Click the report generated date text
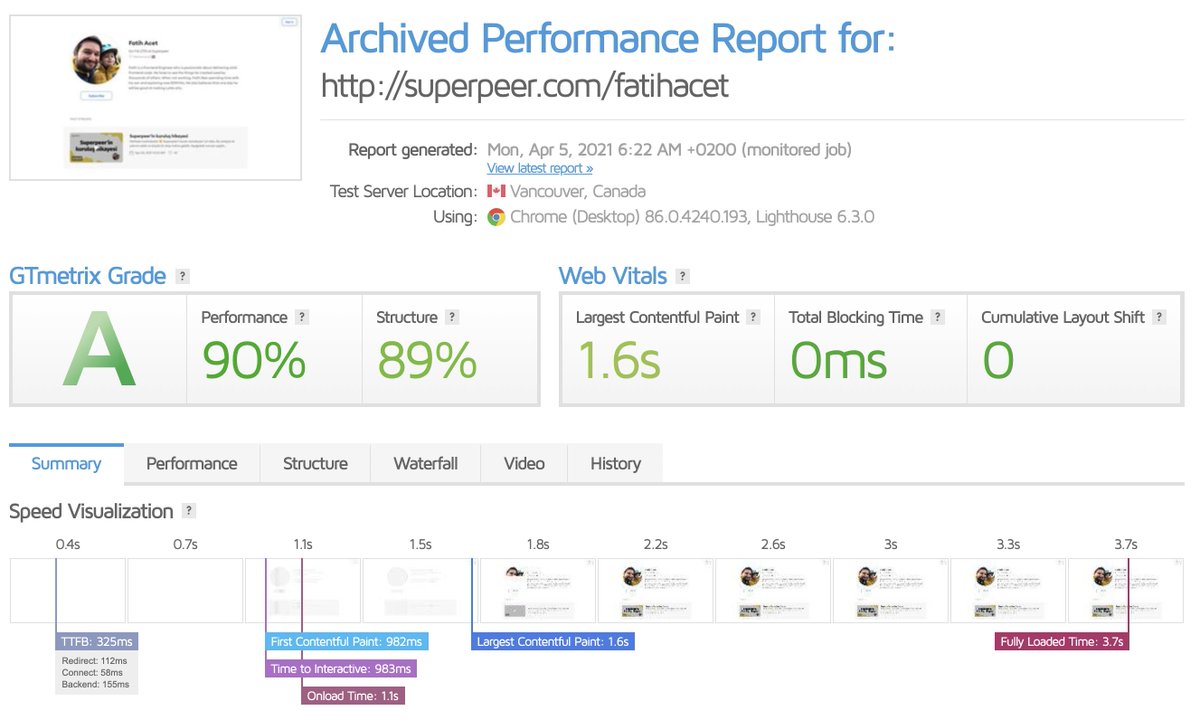Viewport: 1200px width, 720px height. coord(669,150)
